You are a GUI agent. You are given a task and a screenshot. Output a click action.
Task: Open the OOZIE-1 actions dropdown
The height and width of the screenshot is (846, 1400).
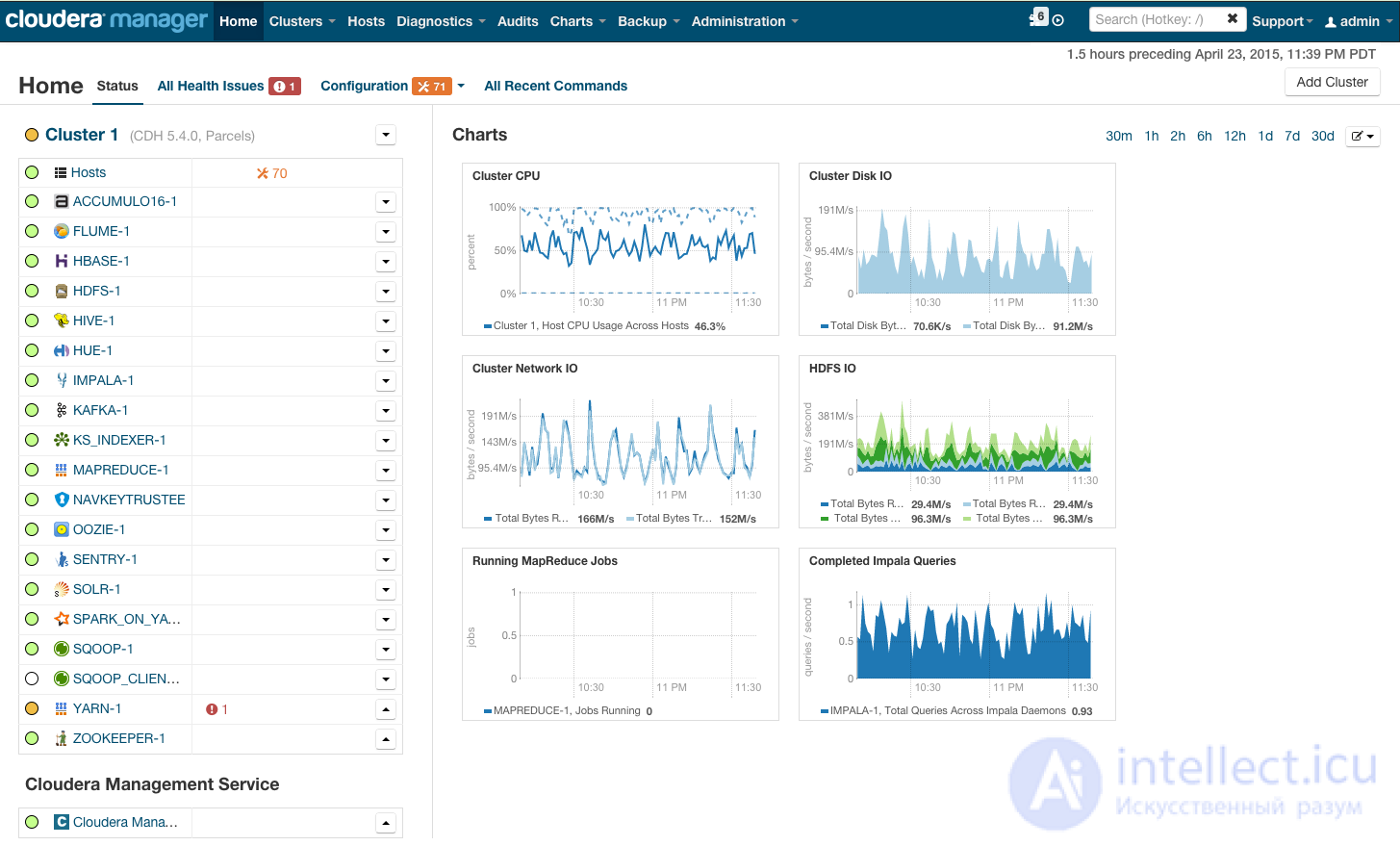coord(386,531)
